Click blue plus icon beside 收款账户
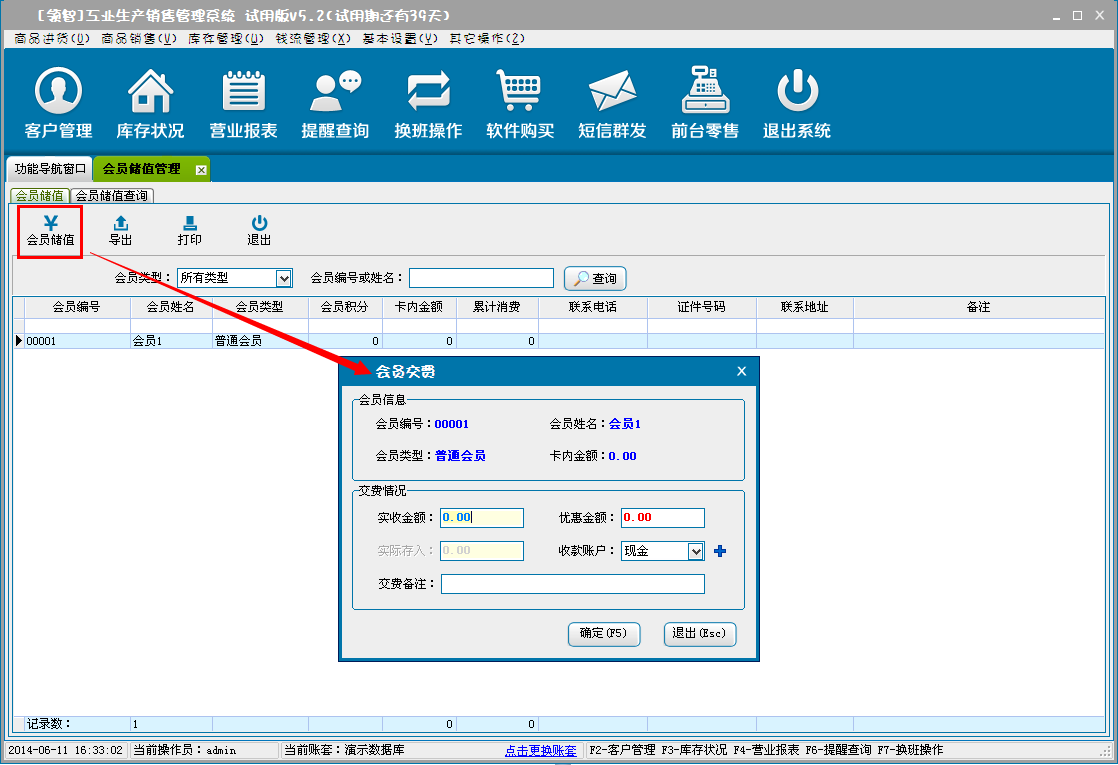 (720, 551)
